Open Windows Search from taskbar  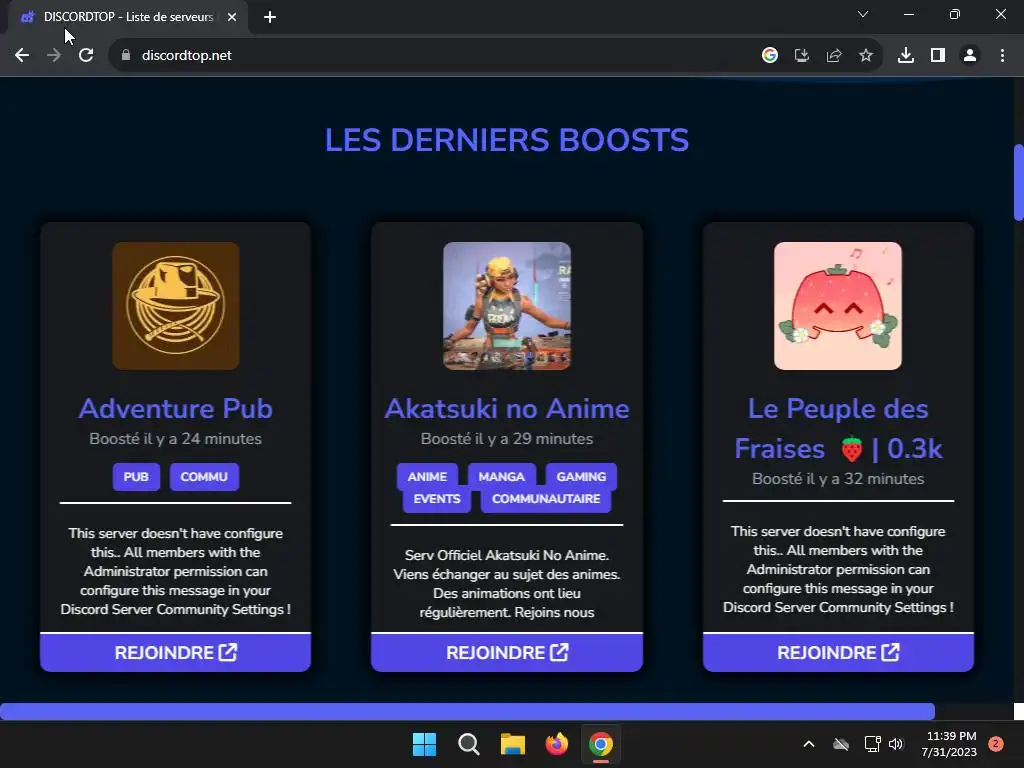tap(468, 744)
